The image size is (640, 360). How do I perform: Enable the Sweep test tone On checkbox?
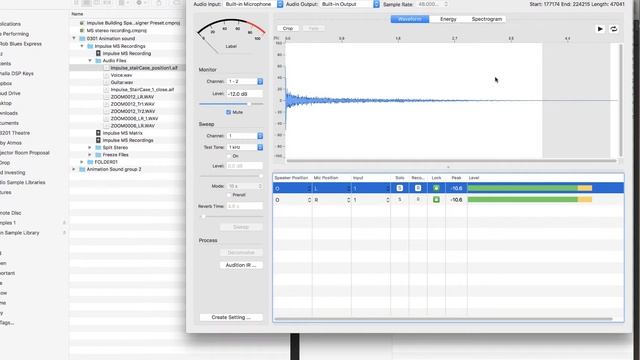pyautogui.click(x=229, y=156)
